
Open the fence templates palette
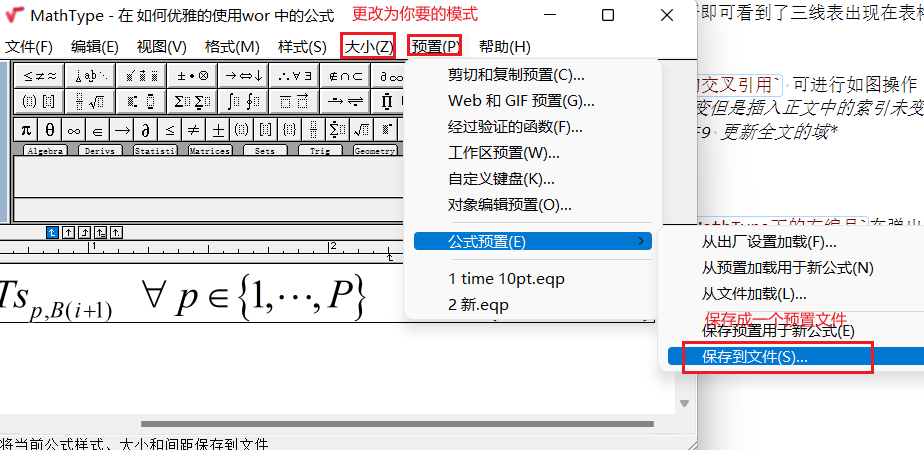39,101
